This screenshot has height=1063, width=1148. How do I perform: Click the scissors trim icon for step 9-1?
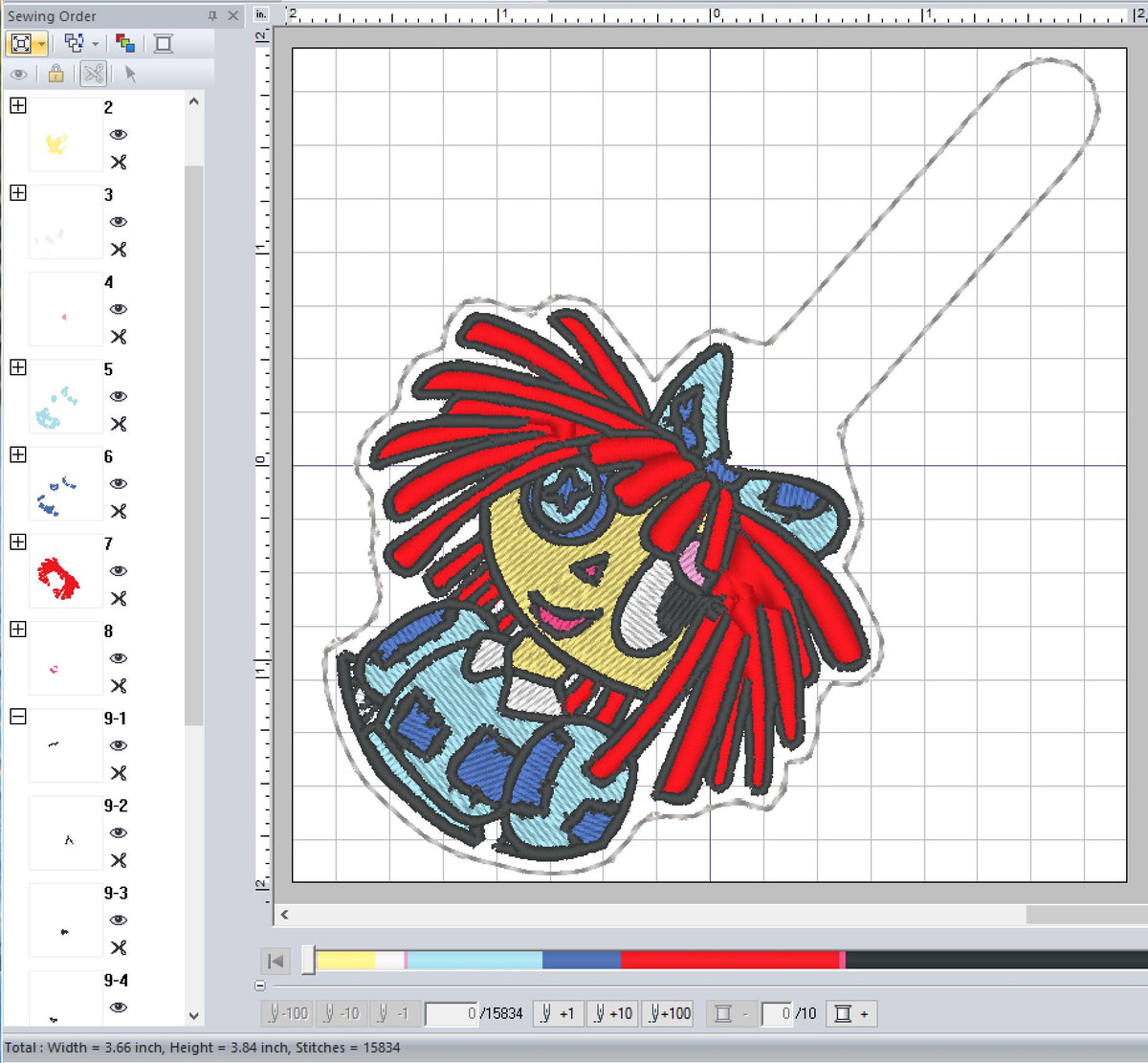click(x=119, y=773)
